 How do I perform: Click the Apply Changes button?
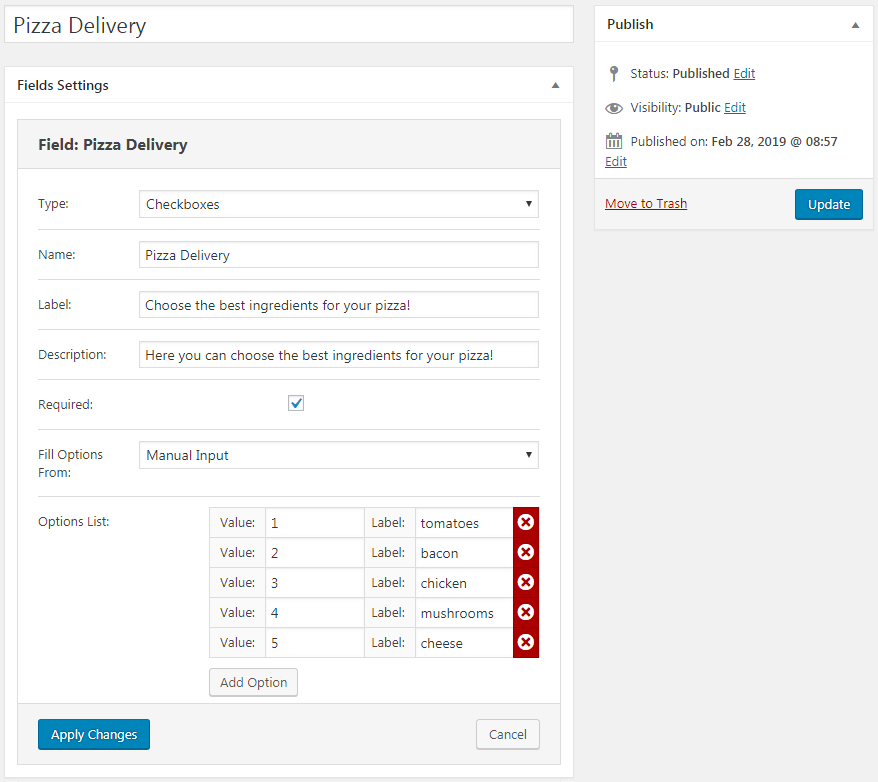coord(94,734)
